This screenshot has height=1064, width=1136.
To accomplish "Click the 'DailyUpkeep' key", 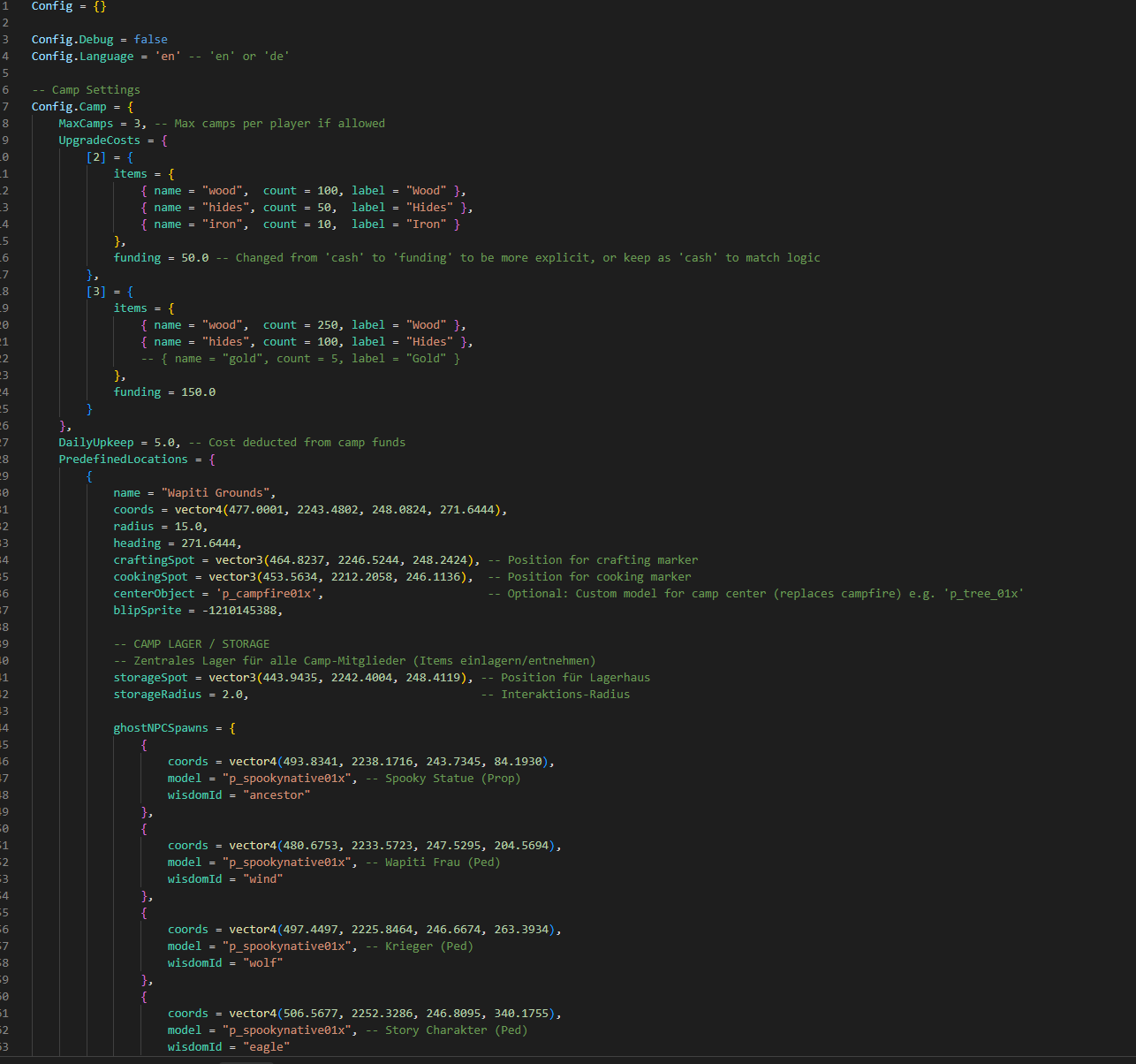I will pos(96,443).
